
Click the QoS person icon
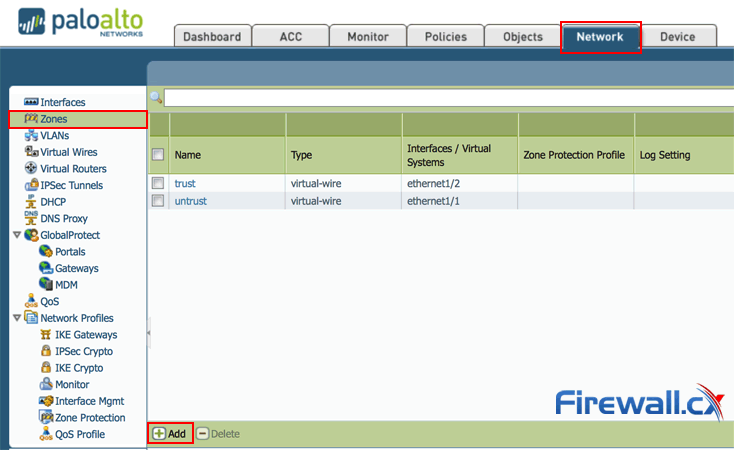point(31,301)
